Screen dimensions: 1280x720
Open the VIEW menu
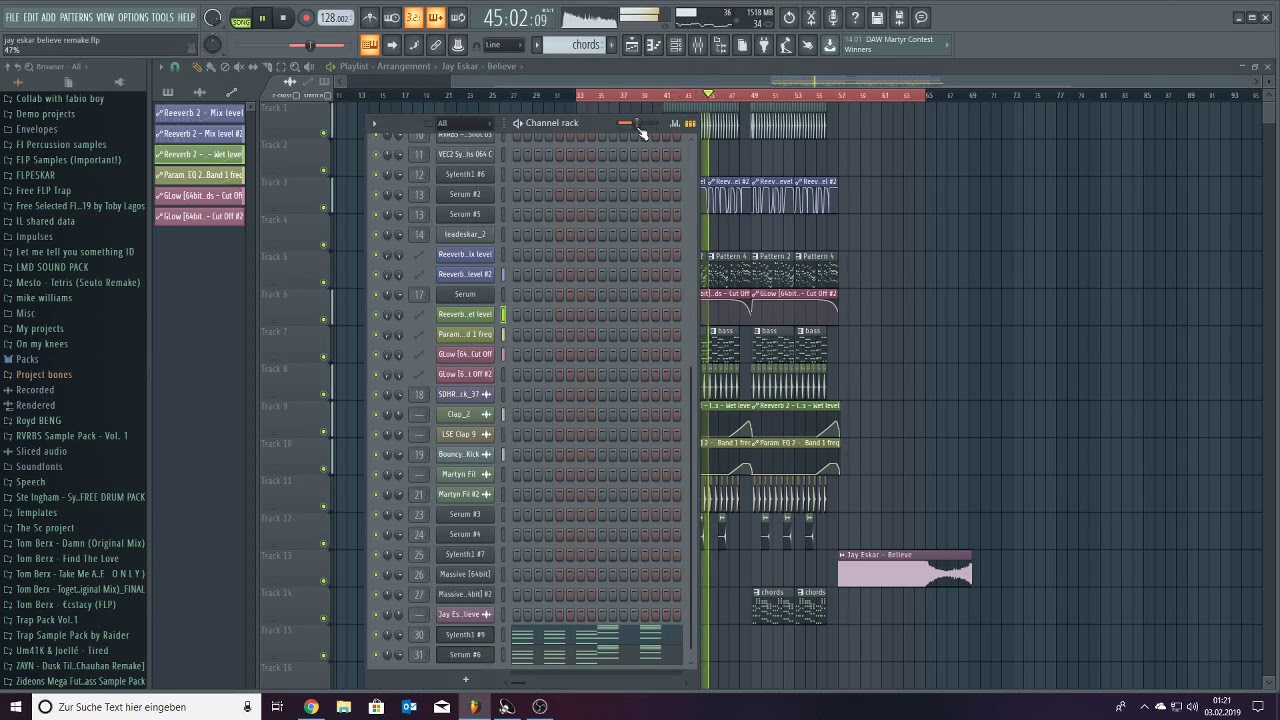(x=105, y=18)
